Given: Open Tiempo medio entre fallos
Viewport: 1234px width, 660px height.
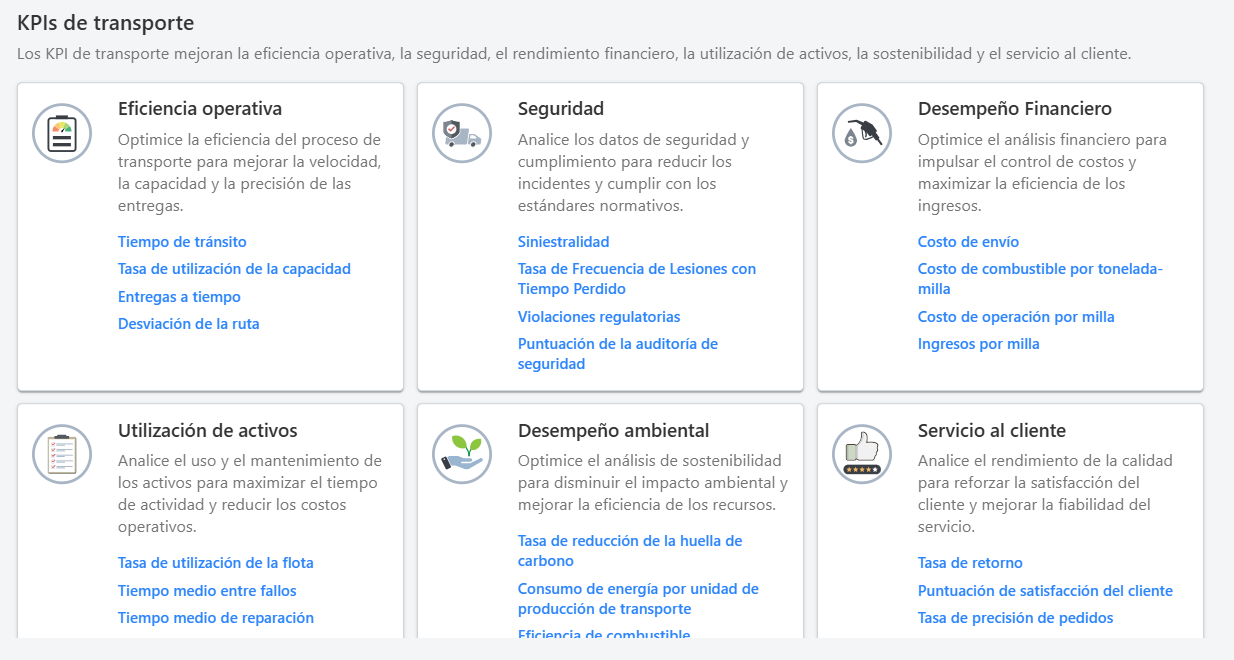Looking at the screenshot, I should pos(207,590).
